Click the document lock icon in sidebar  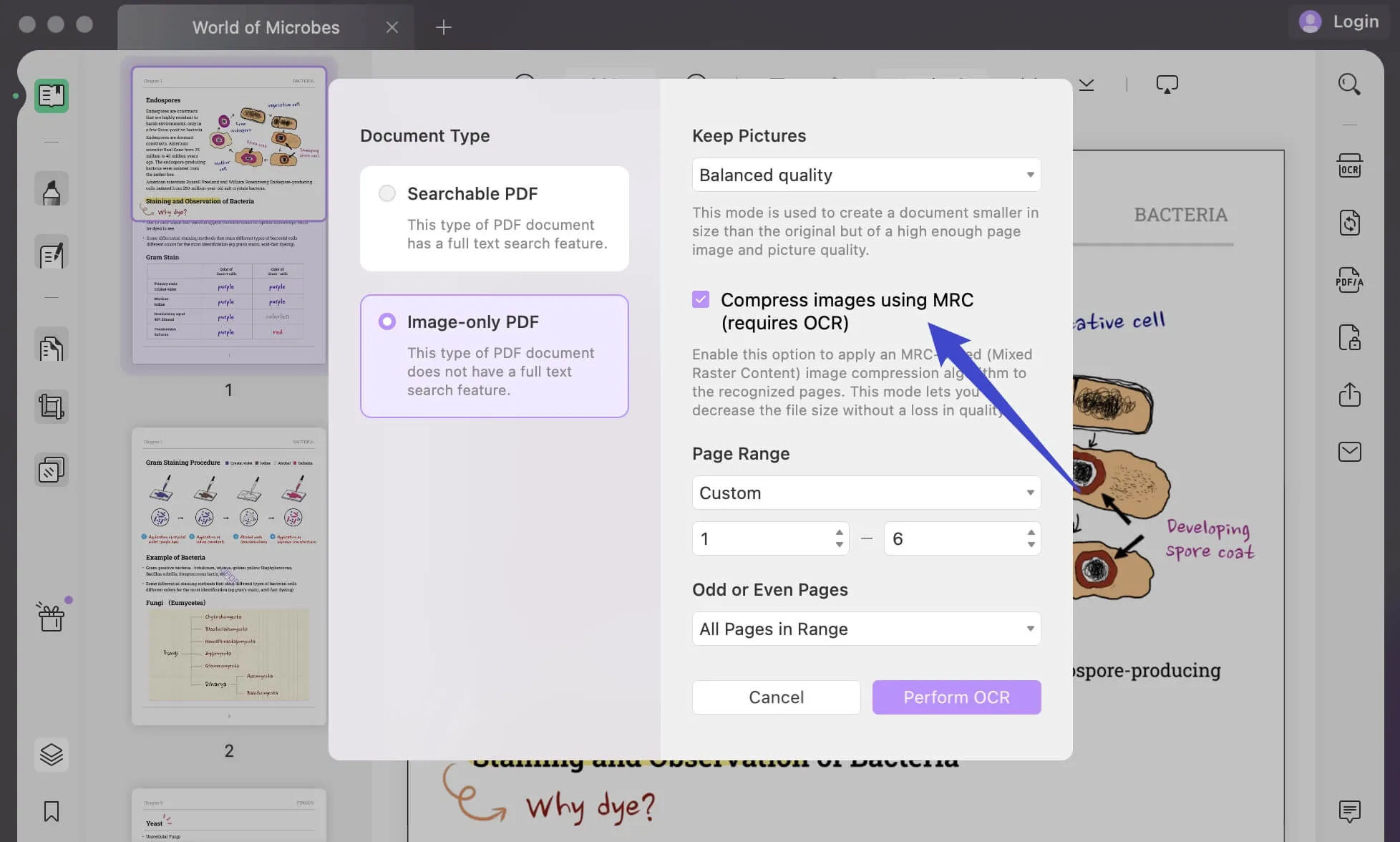pyautogui.click(x=1350, y=339)
